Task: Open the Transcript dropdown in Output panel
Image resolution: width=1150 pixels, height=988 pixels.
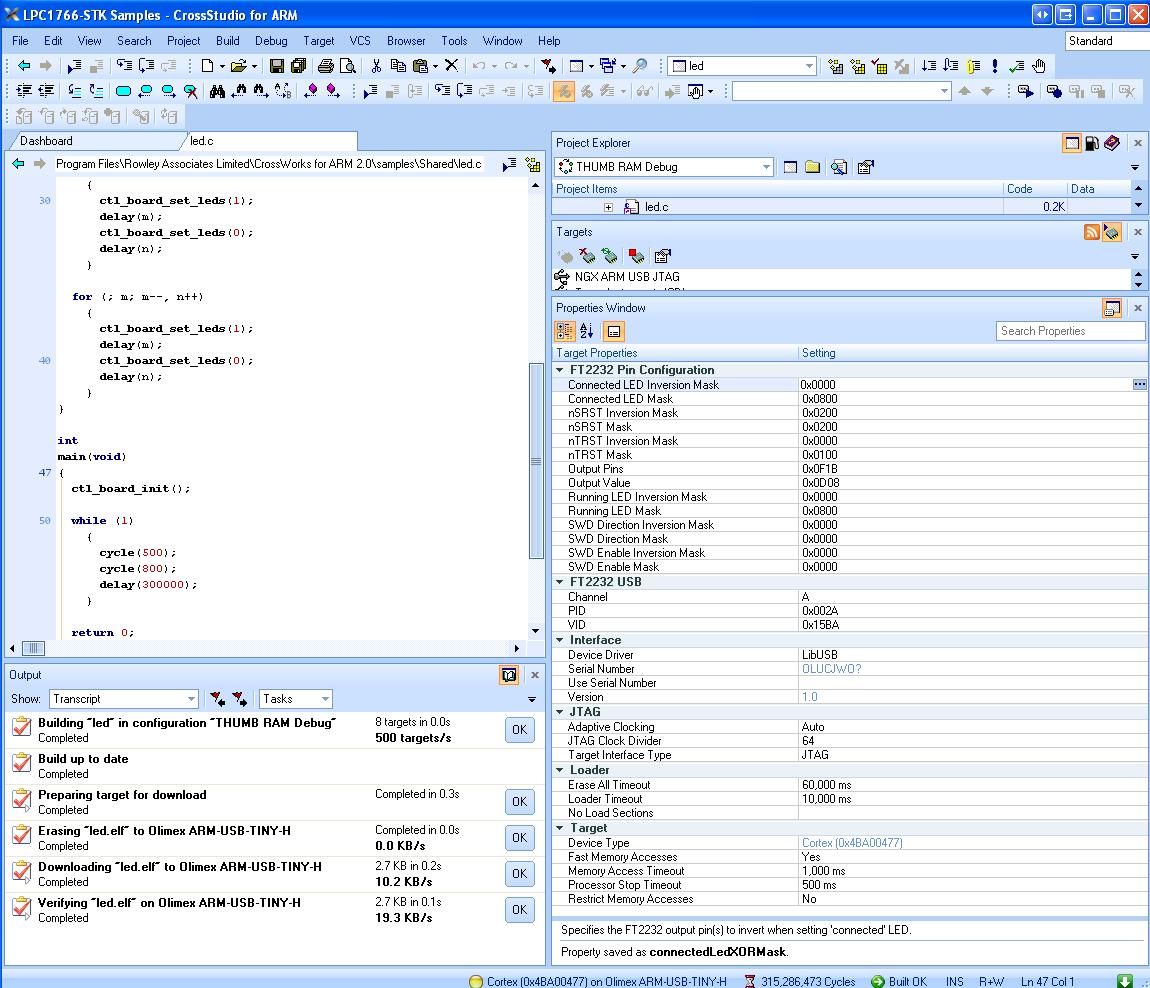Action: pyautogui.click(x=191, y=699)
